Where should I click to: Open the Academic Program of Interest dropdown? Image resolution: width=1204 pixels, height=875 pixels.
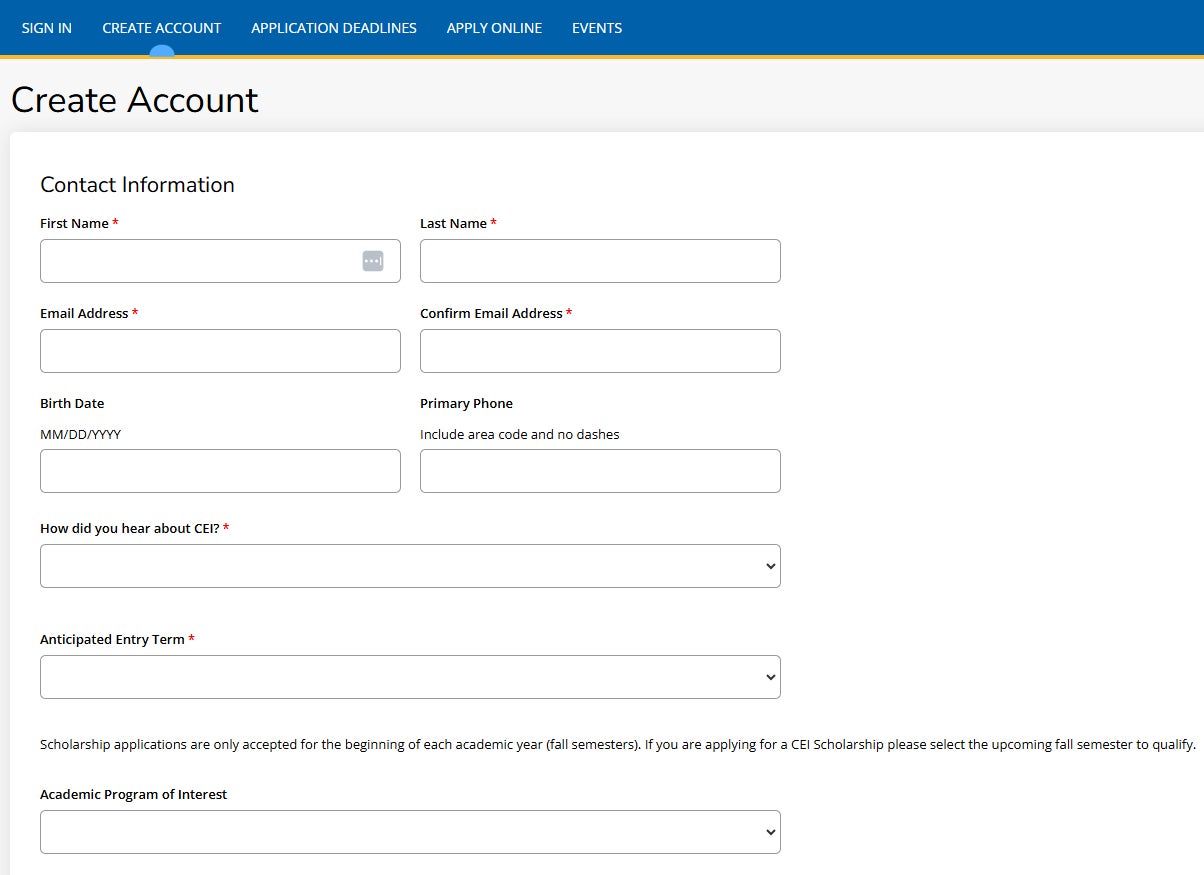(x=408, y=831)
